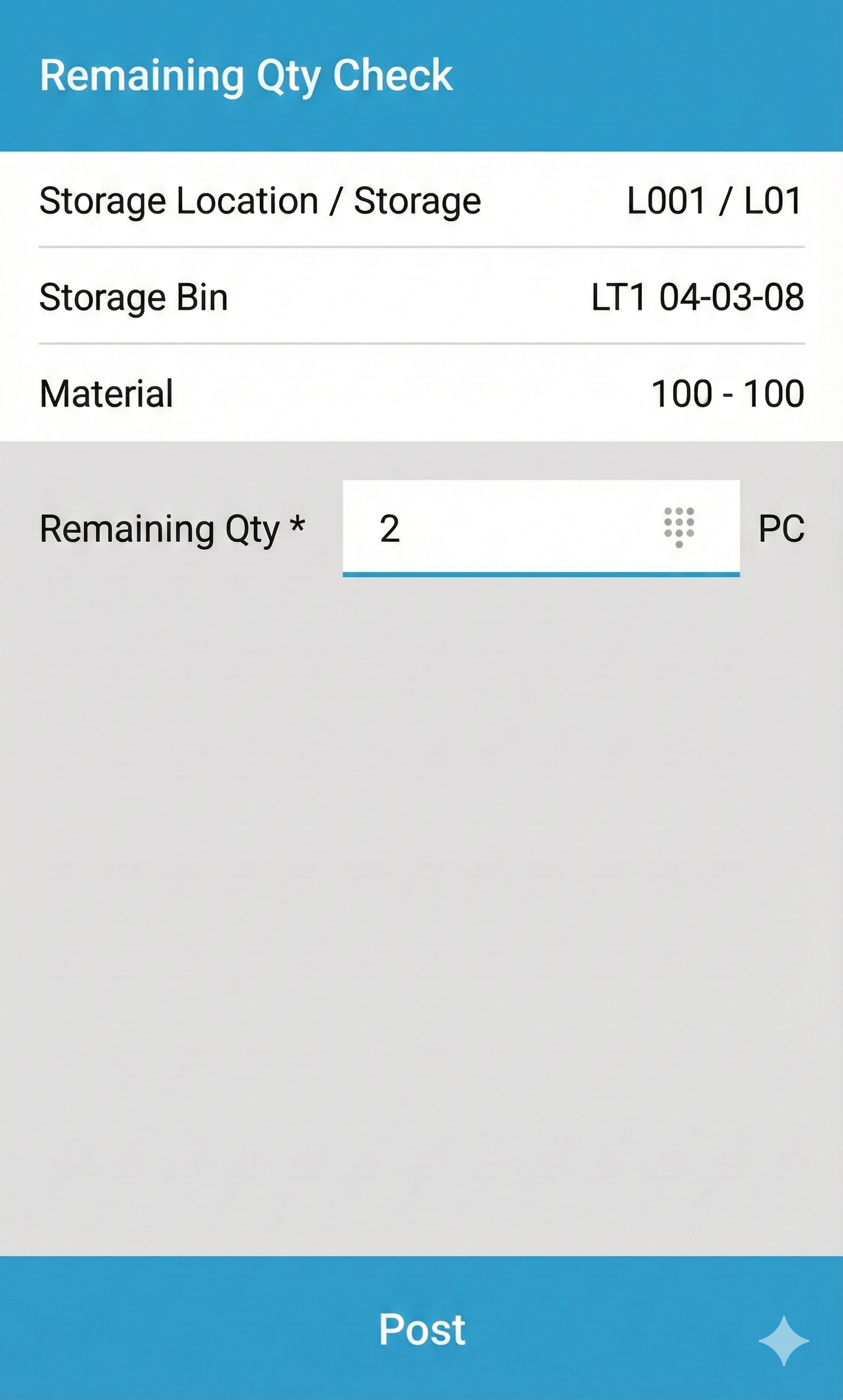Tap the 100 - 100 material value
Screen dimensions: 843x1400
click(727, 393)
